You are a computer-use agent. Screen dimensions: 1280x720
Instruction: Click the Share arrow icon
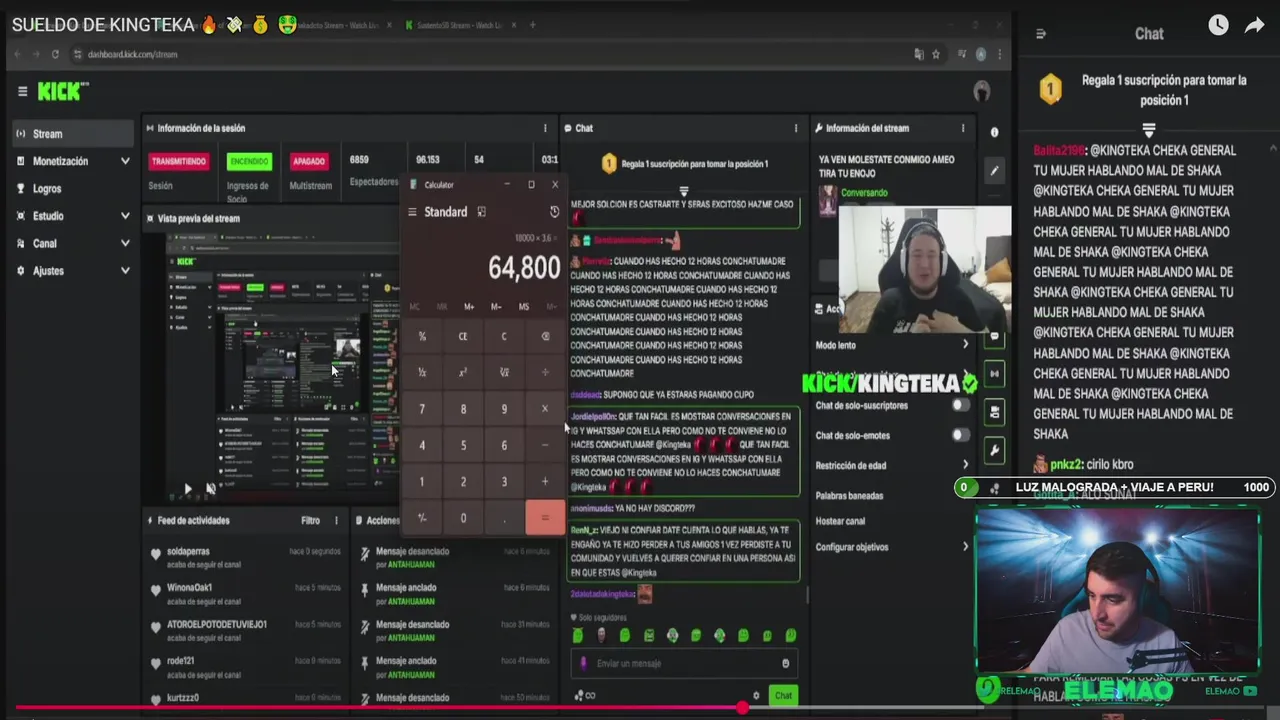[1255, 26]
